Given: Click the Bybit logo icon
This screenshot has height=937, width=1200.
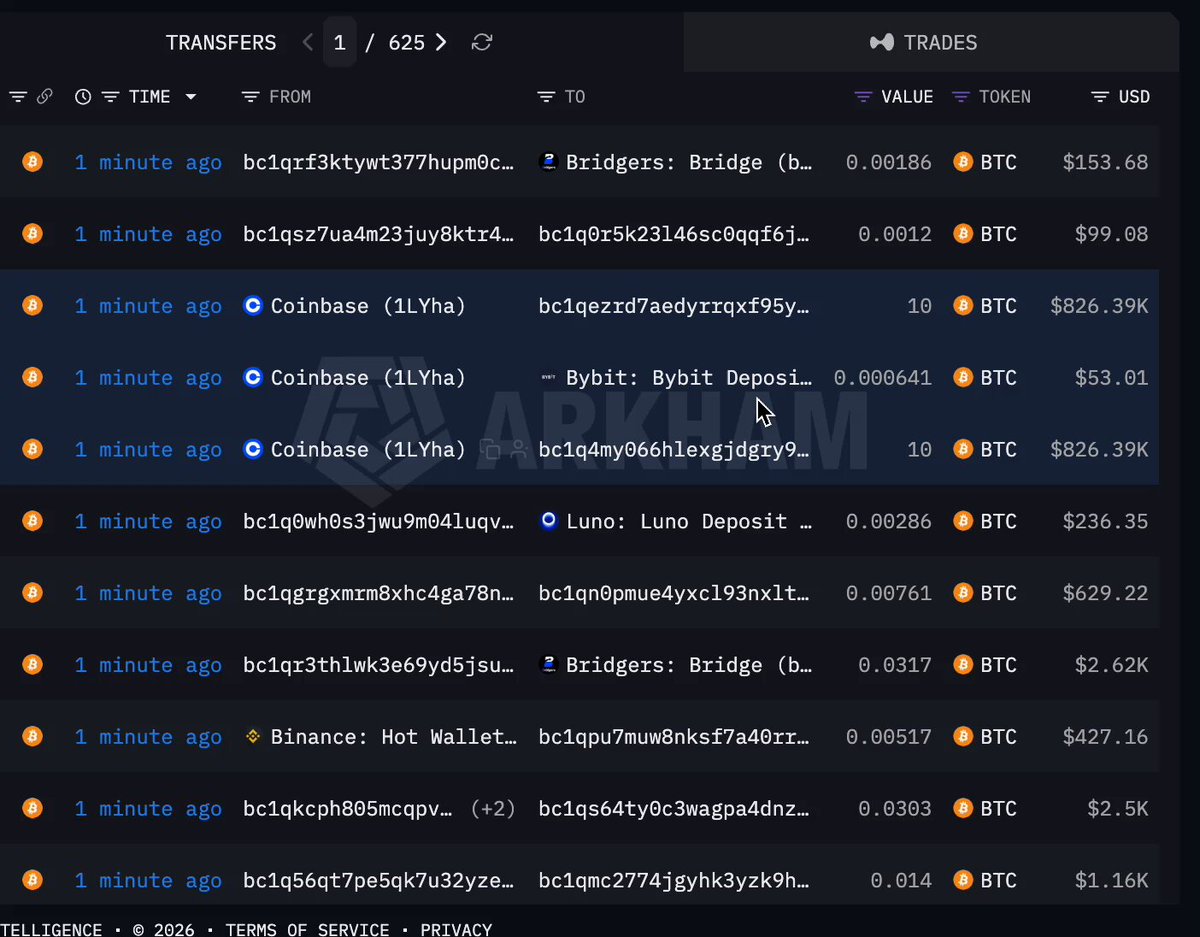Looking at the screenshot, I should point(548,378).
